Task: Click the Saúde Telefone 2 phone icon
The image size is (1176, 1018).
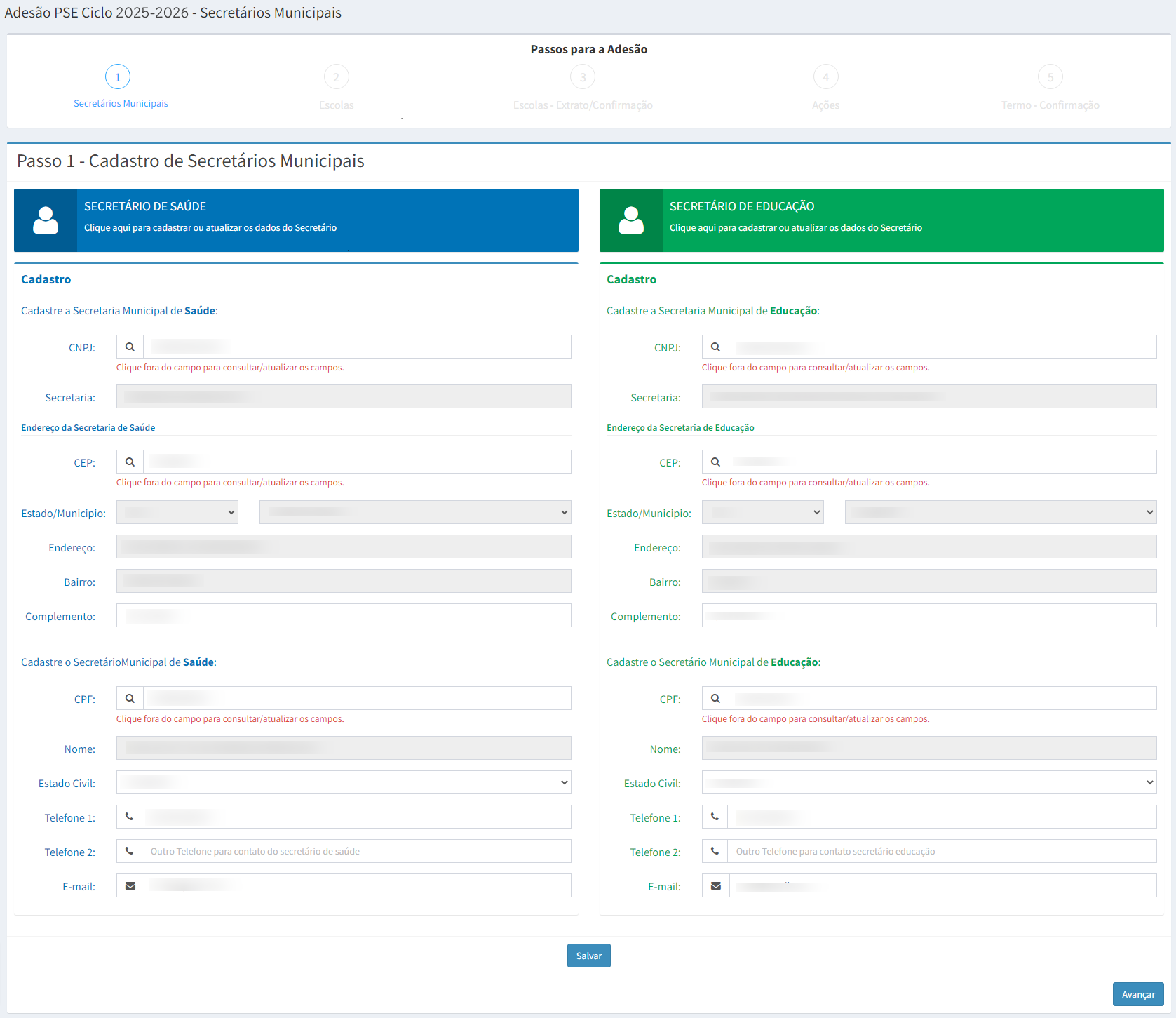Action: (129, 851)
